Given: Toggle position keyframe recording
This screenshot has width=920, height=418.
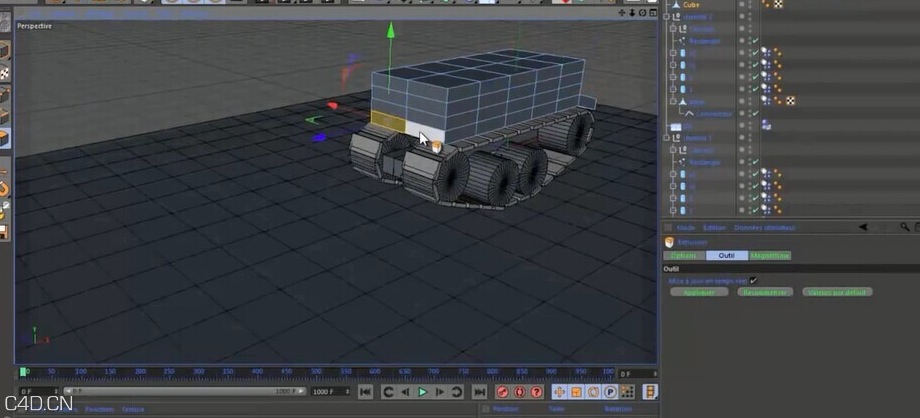Looking at the screenshot, I should point(559,392).
